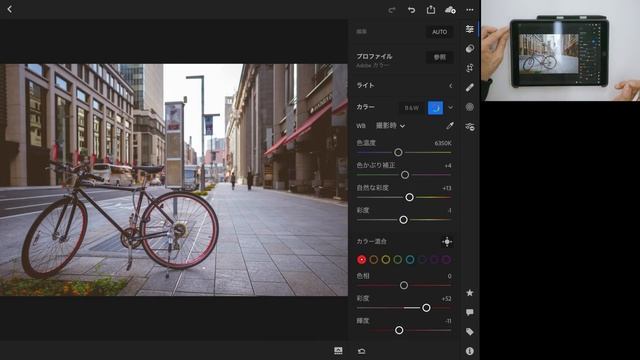
Task: Open the Comments speech-bubble icon
Action: pyautogui.click(x=470, y=312)
